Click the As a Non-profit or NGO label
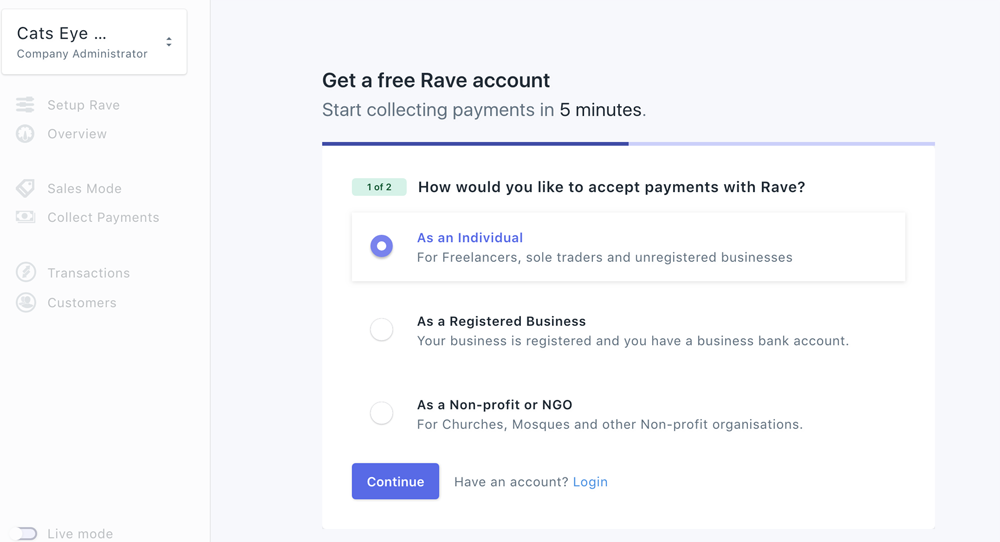1000x542 pixels. (495, 405)
